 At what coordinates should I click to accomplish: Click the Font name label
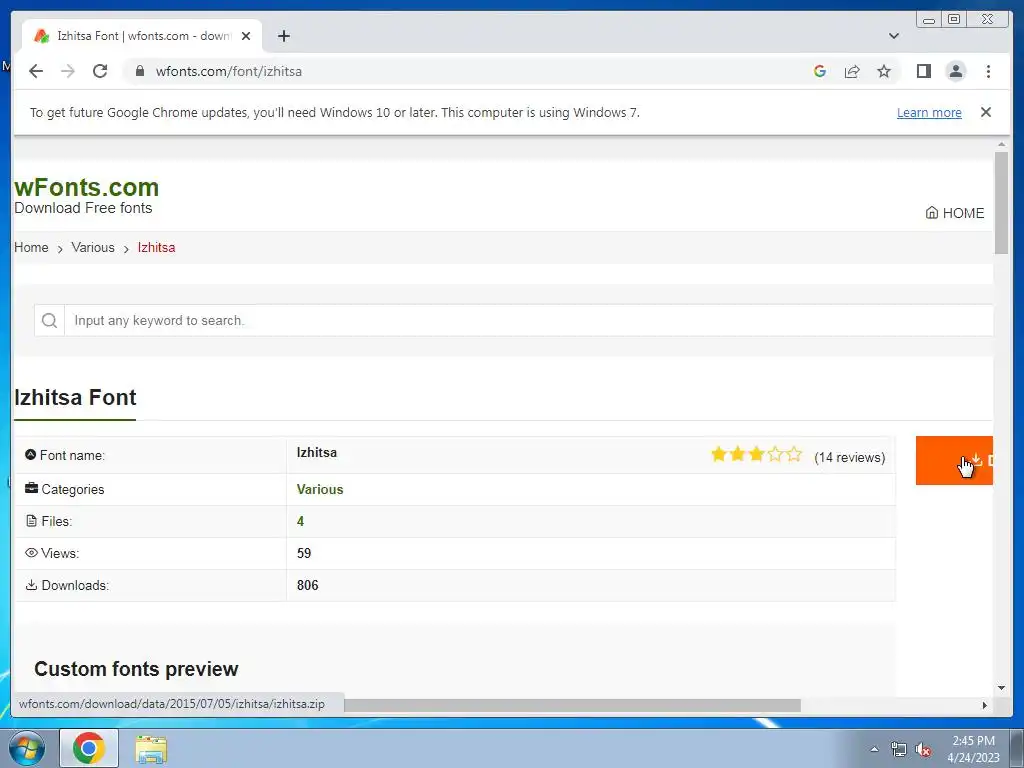[72, 455]
